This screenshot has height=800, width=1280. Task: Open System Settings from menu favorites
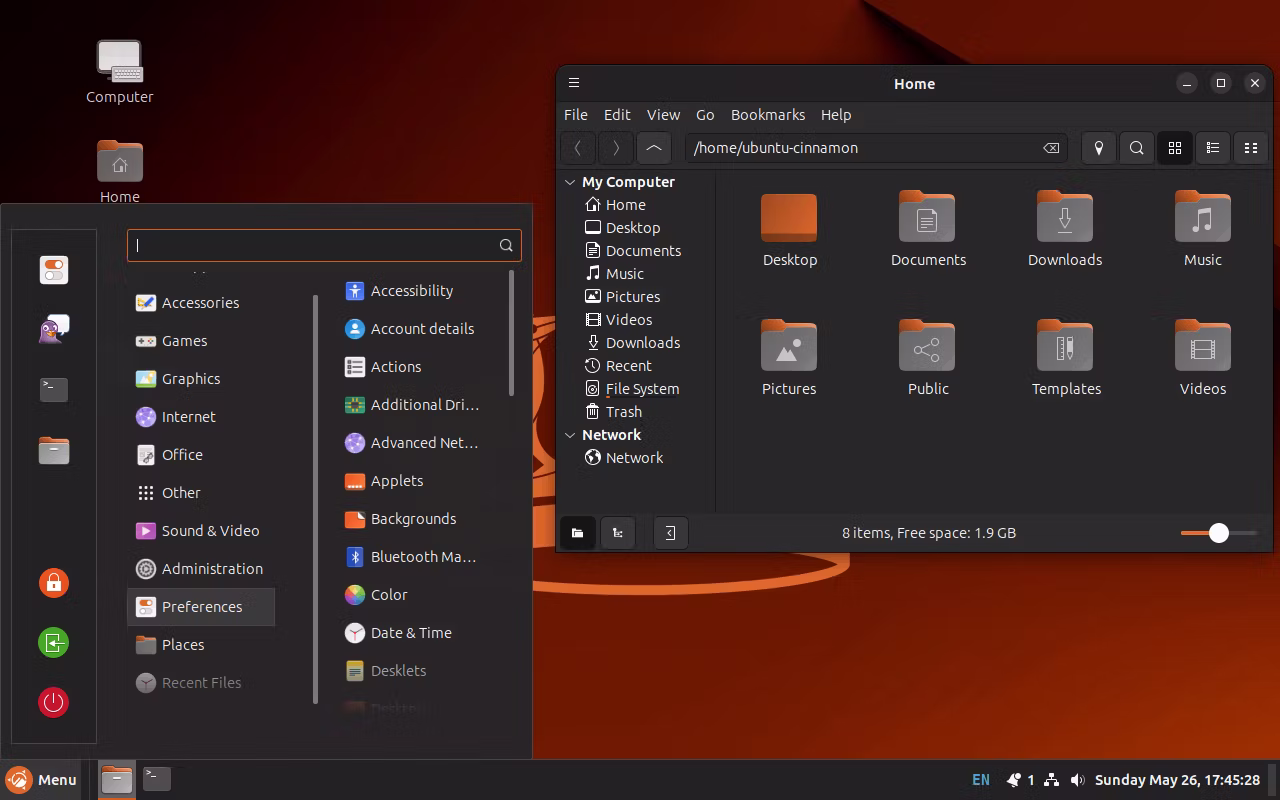54,270
